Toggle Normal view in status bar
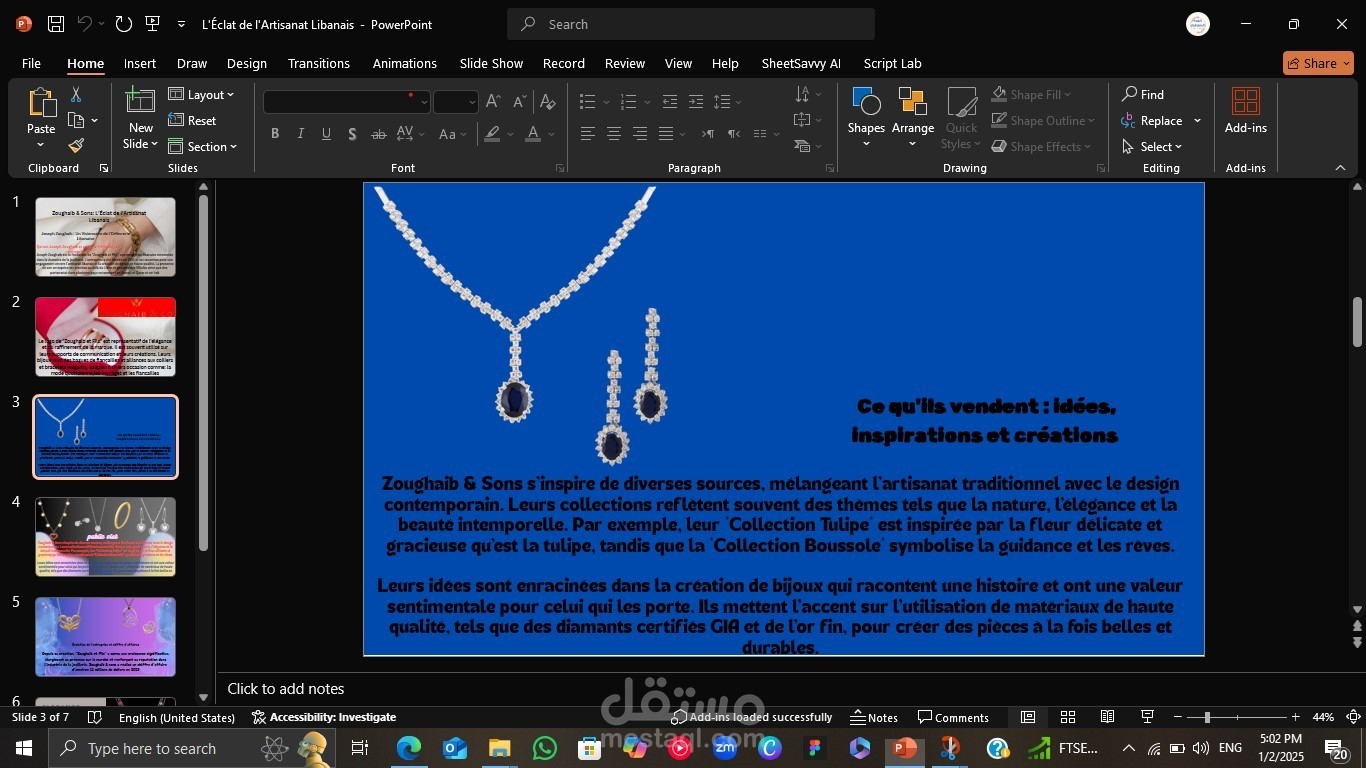Screen dimensions: 1366x768 coord(1028,717)
